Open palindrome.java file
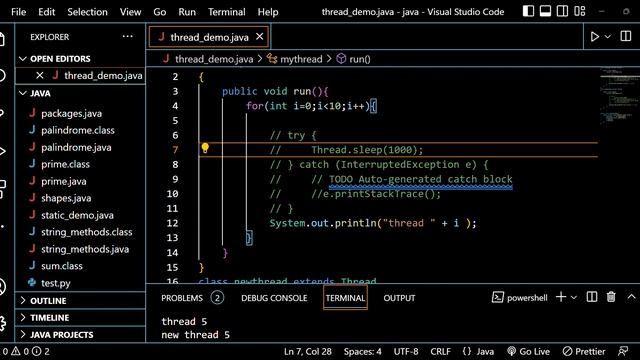Image resolution: width=640 pixels, height=360 pixels. coord(76,147)
